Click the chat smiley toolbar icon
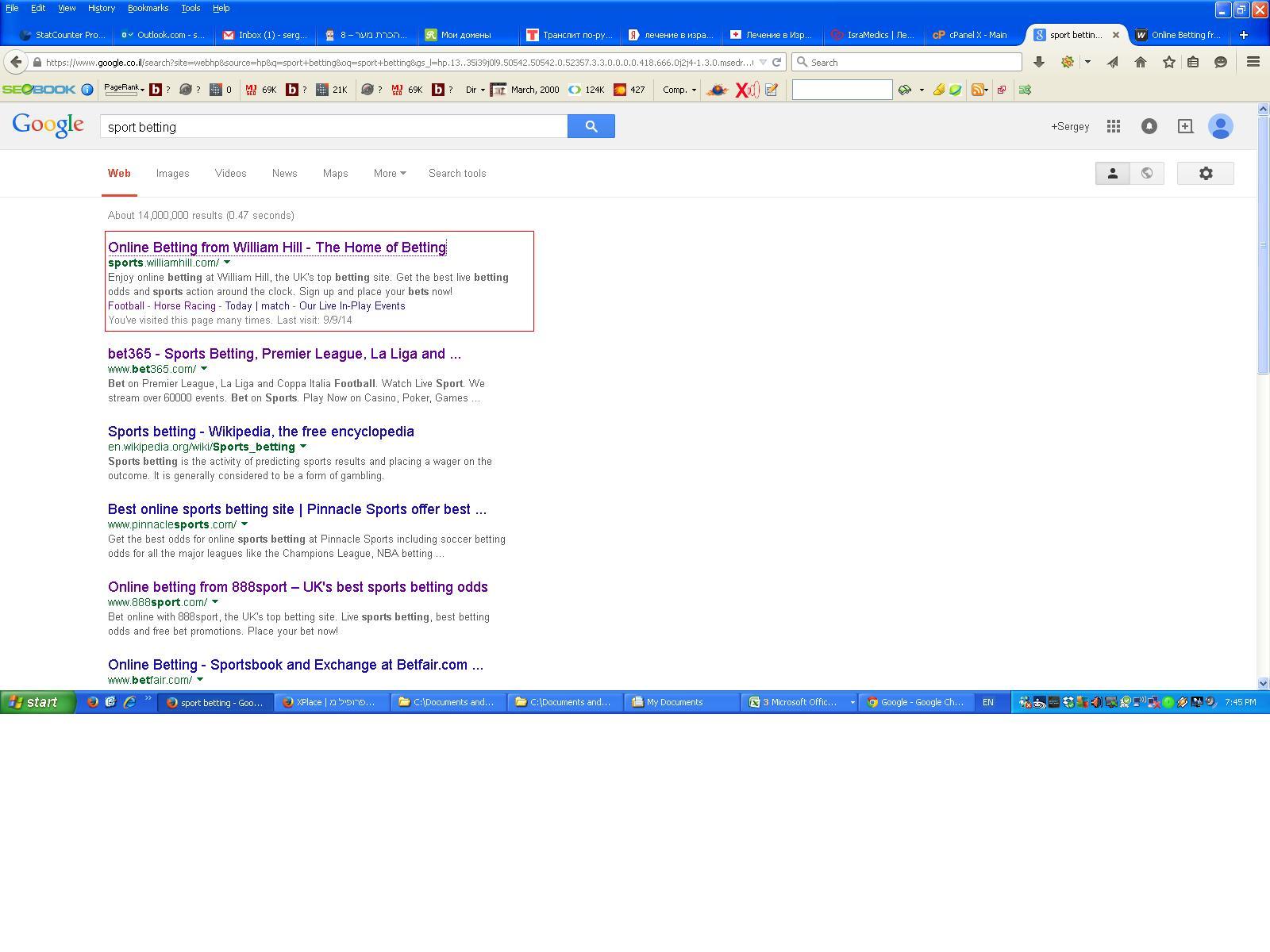This screenshot has width=1270, height=952. pos(1221,62)
